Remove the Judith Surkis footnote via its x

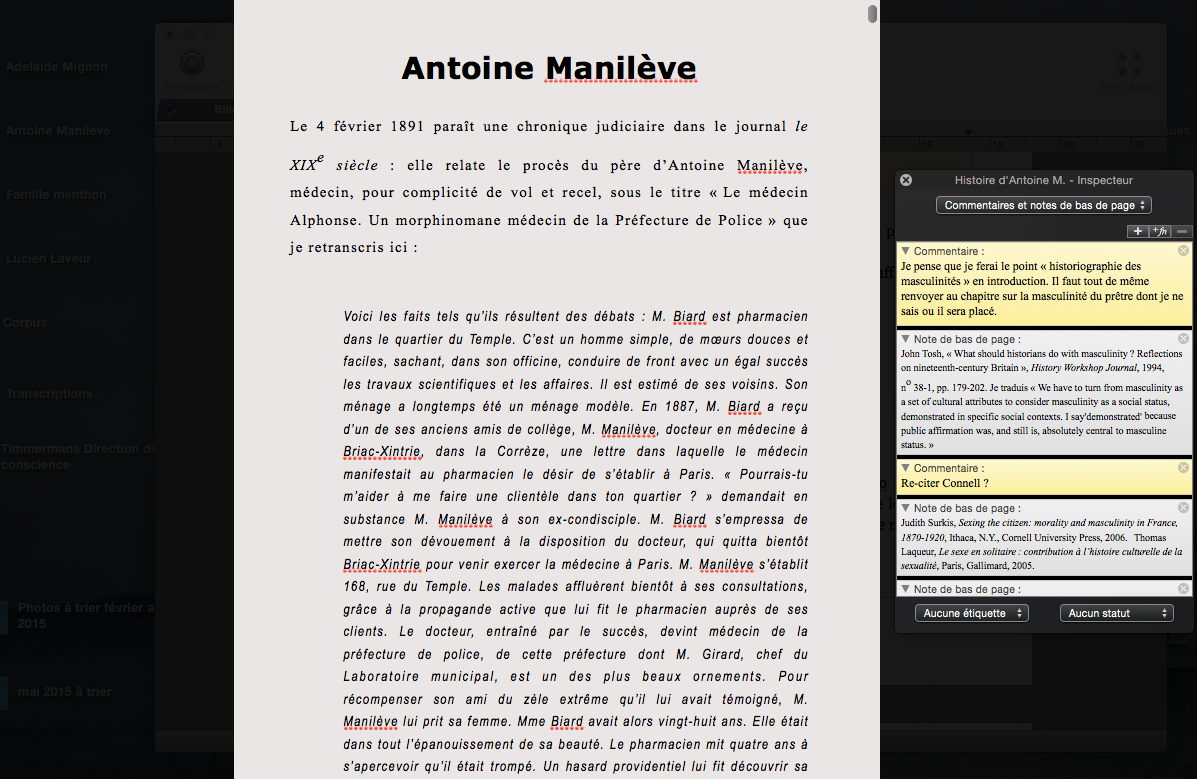[x=1183, y=507]
